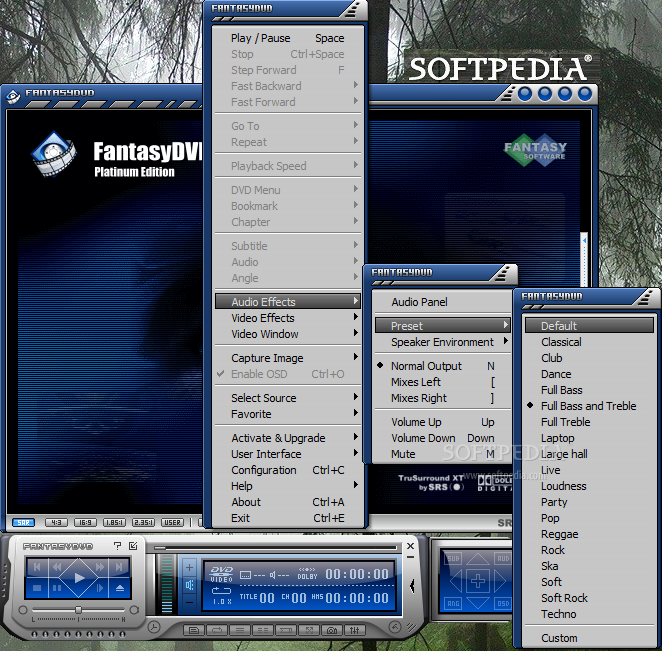Click the double-column list toolbar icon
This screenshot has width=662, height=651.
tap(263, 630)
